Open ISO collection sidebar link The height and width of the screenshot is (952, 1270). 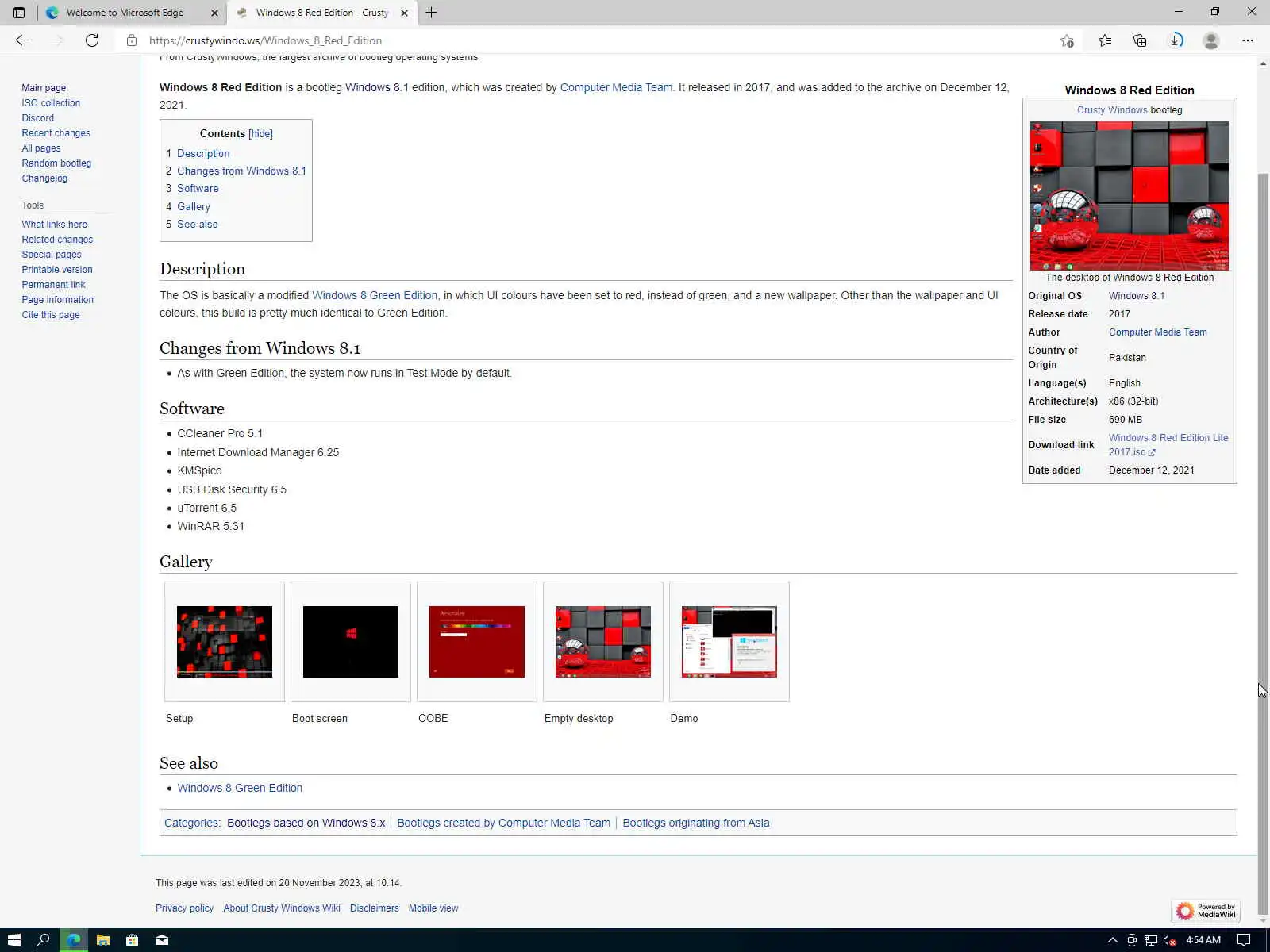51,103
